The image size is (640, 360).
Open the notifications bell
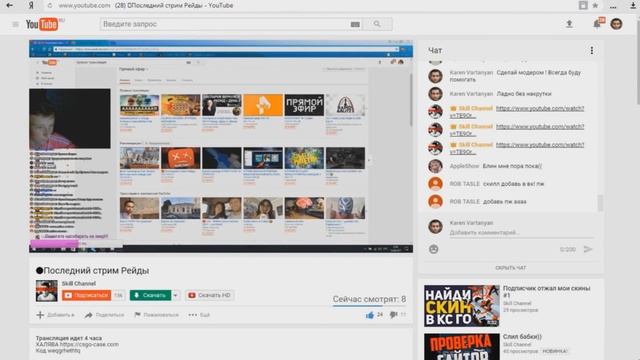pos(597,24)
